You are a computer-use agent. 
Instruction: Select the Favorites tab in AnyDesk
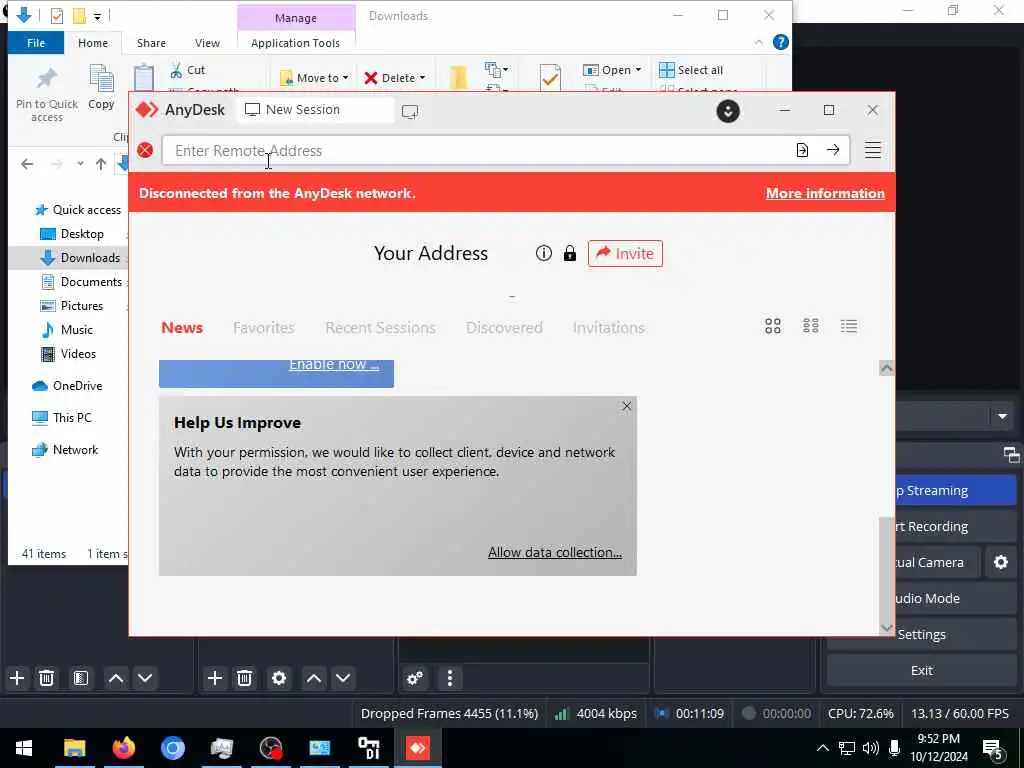click(x=264, y=327)
